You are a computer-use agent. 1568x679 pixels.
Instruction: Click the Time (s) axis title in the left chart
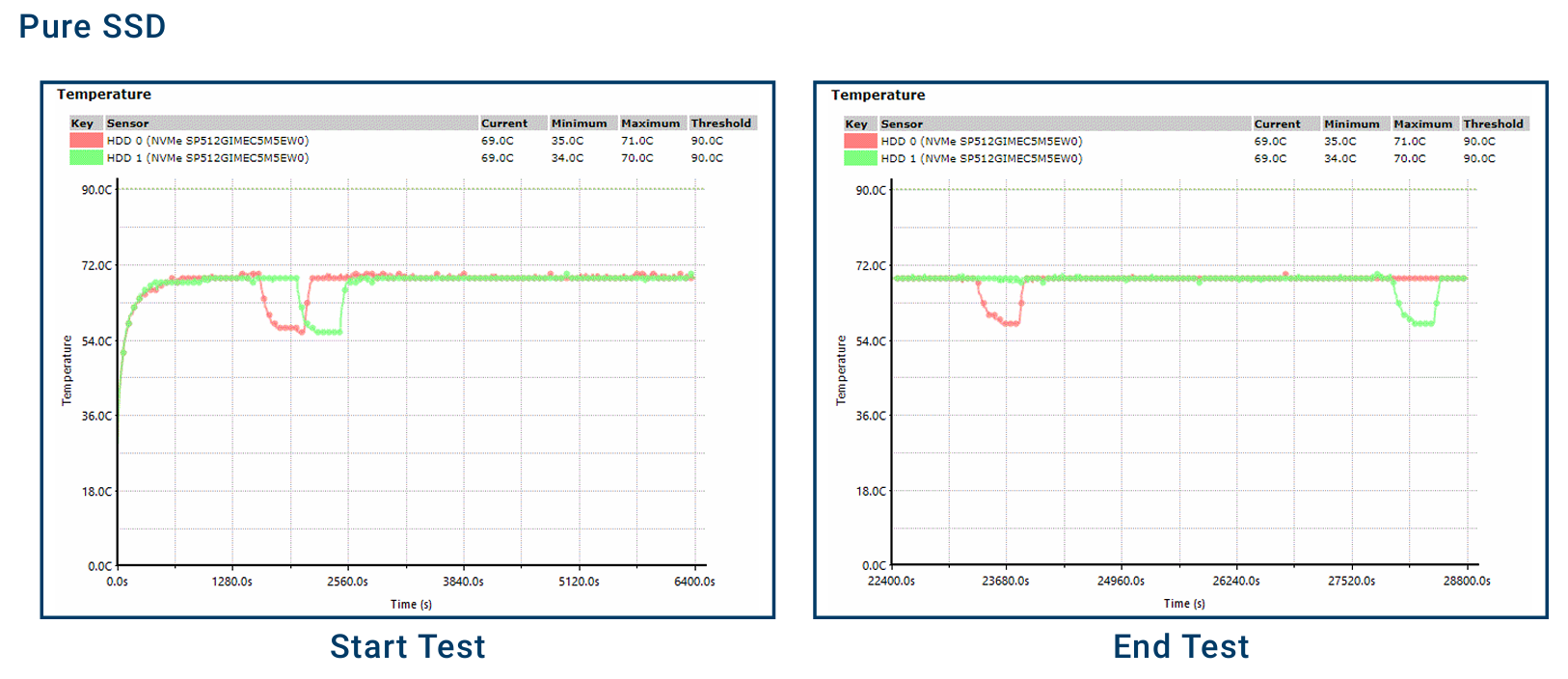[x=411, y=605]
